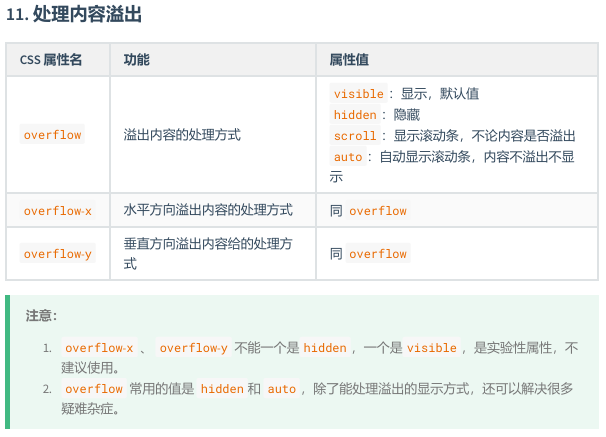Click the '属性值' column header

click(349, 60)
